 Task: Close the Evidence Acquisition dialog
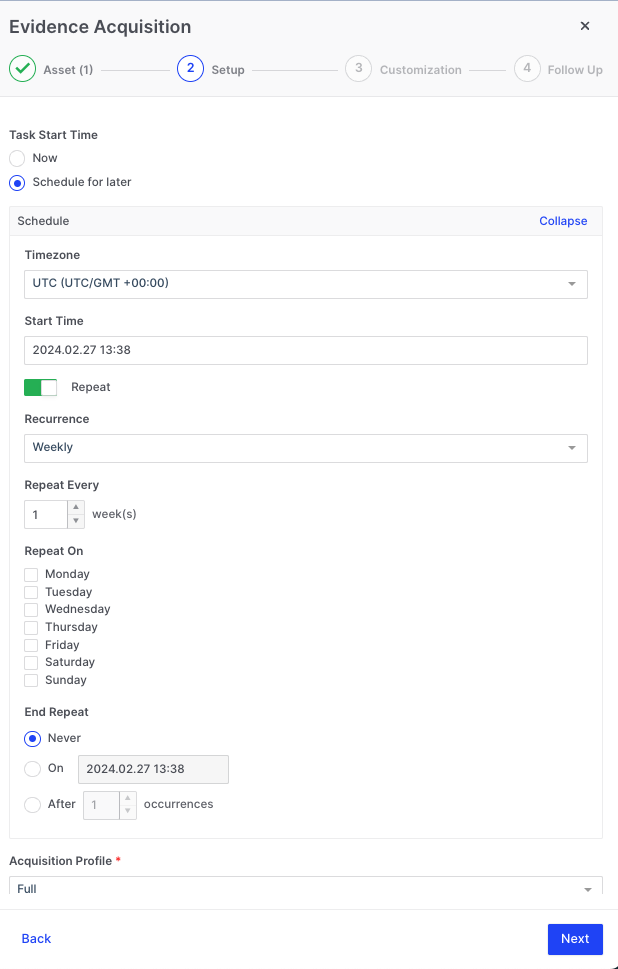[x=585, y=26]
